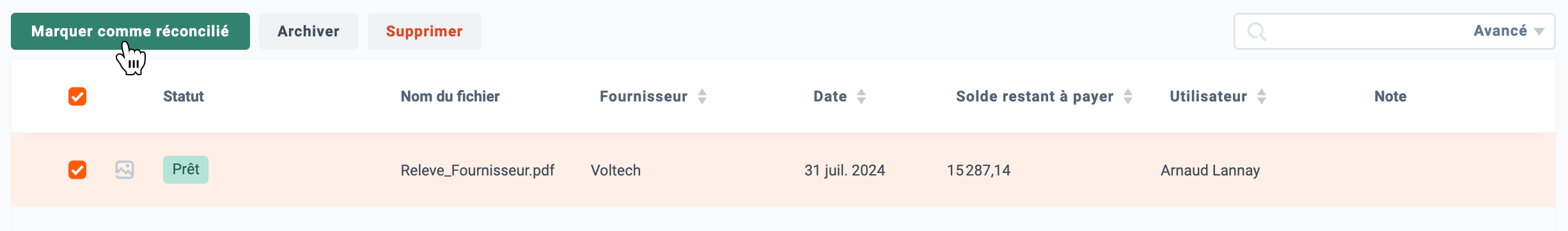Click the Avancé dropdown arrow
This screenshot has width=1568, height=231.
click(1539, 31)
